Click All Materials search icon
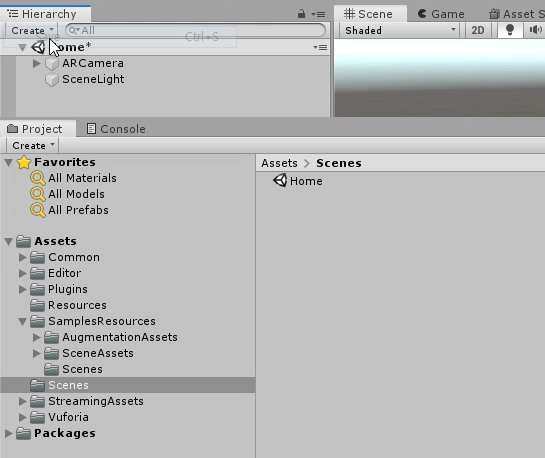This screenshot has height=458, width=545. point(38,178)
